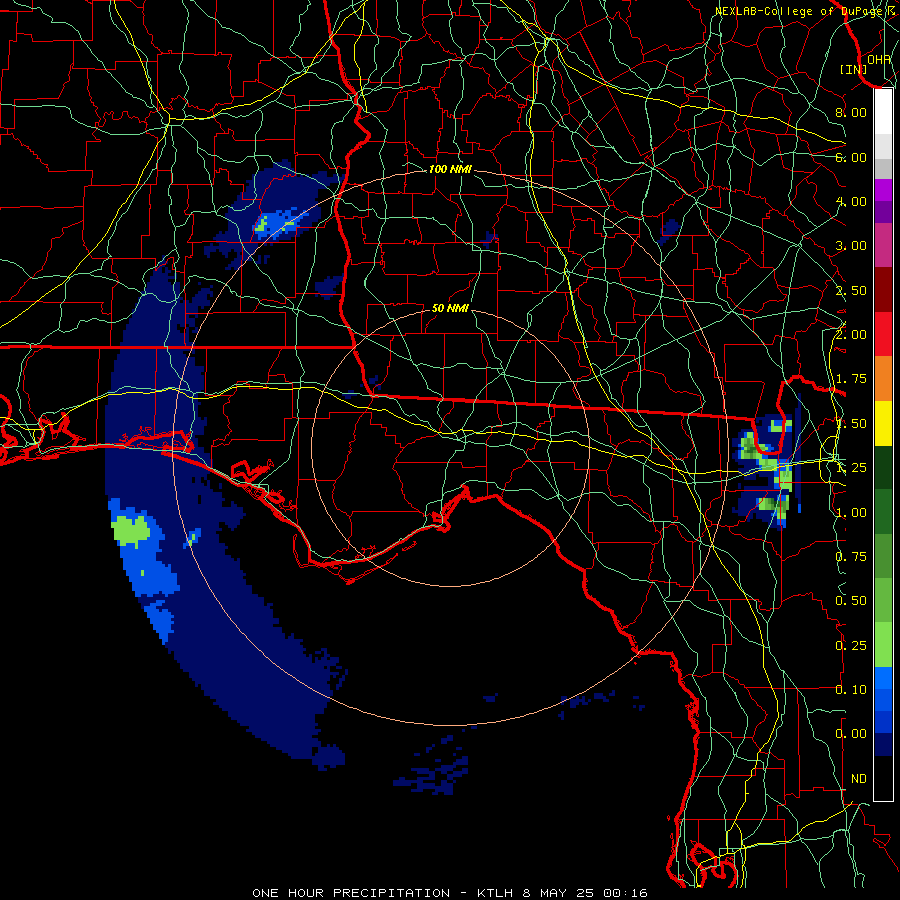Select the 0.25 legend value
The height and width of the screenshot is (900, 900).
pos(851,646)
